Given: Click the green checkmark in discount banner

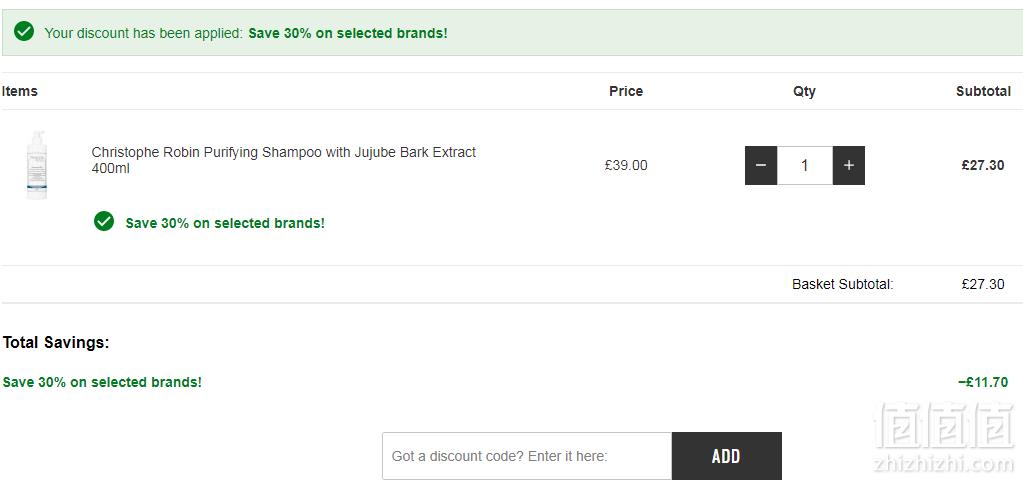Looking at the screenshot, I should click(x=24, y=31).
